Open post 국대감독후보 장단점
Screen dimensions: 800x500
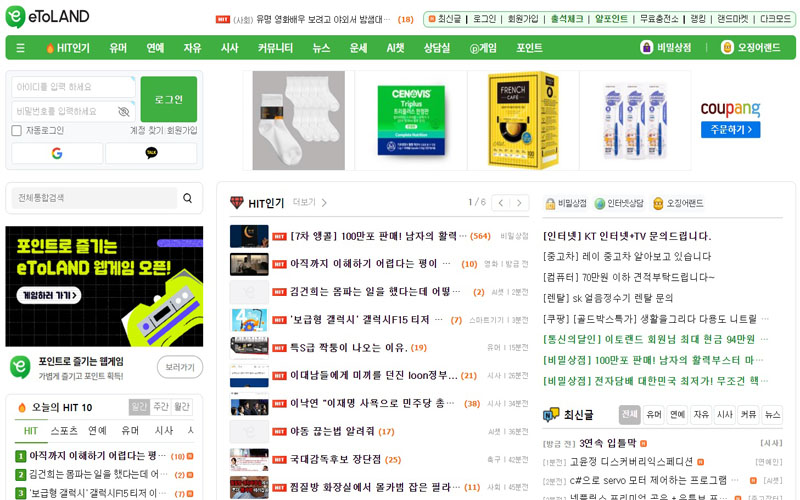[x=336, y=460]
